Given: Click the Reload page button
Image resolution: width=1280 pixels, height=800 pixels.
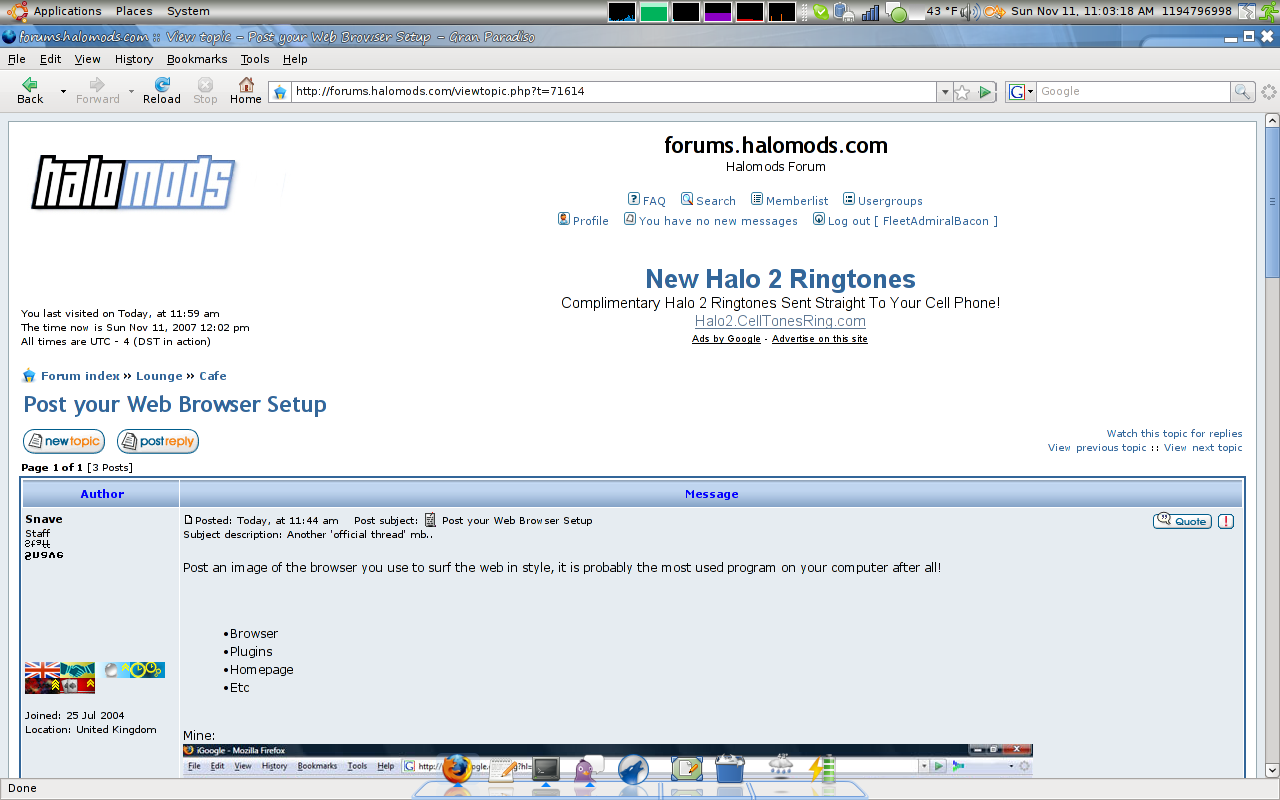Looking at the screenshot, I should pyautogui.click(x=162, y=90).
